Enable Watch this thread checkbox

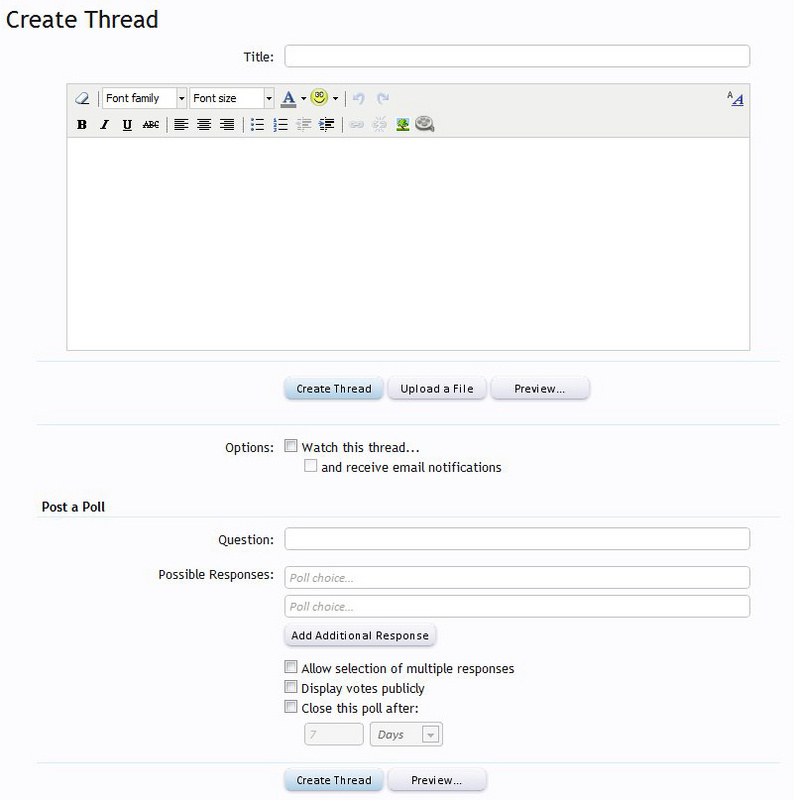pos(291,447)
